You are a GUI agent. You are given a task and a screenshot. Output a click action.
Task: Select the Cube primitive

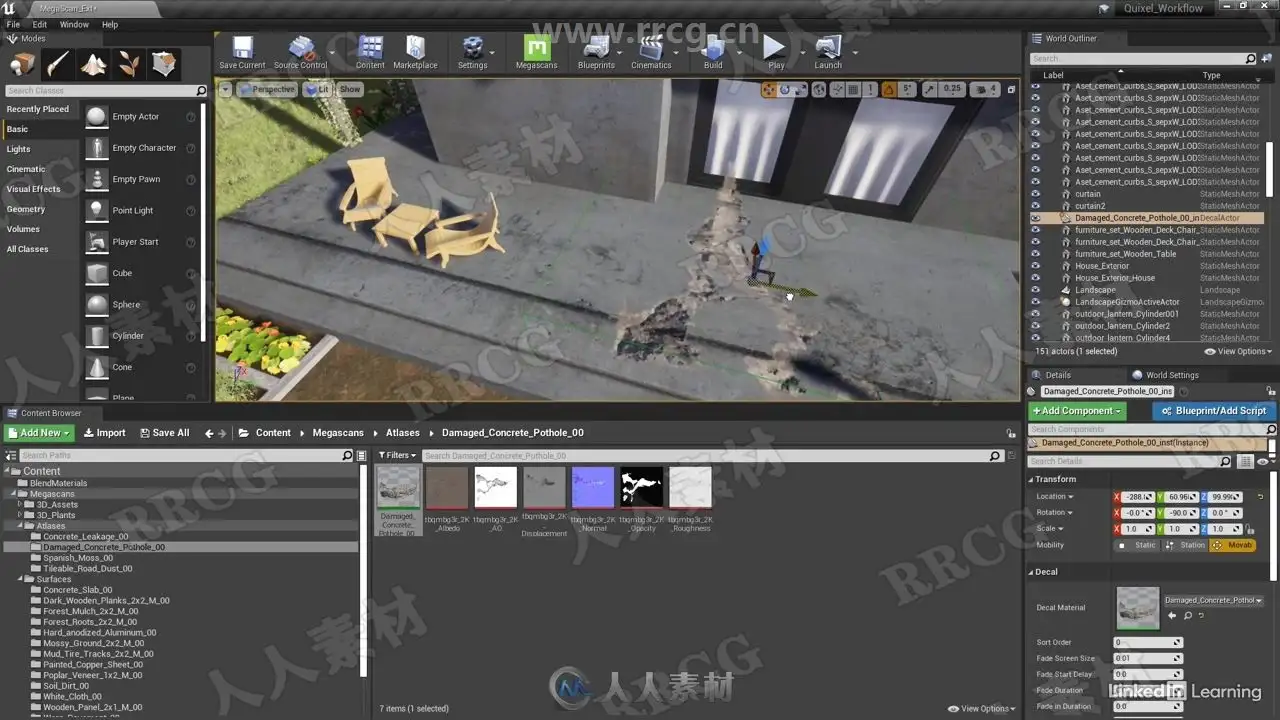[141, 273]
